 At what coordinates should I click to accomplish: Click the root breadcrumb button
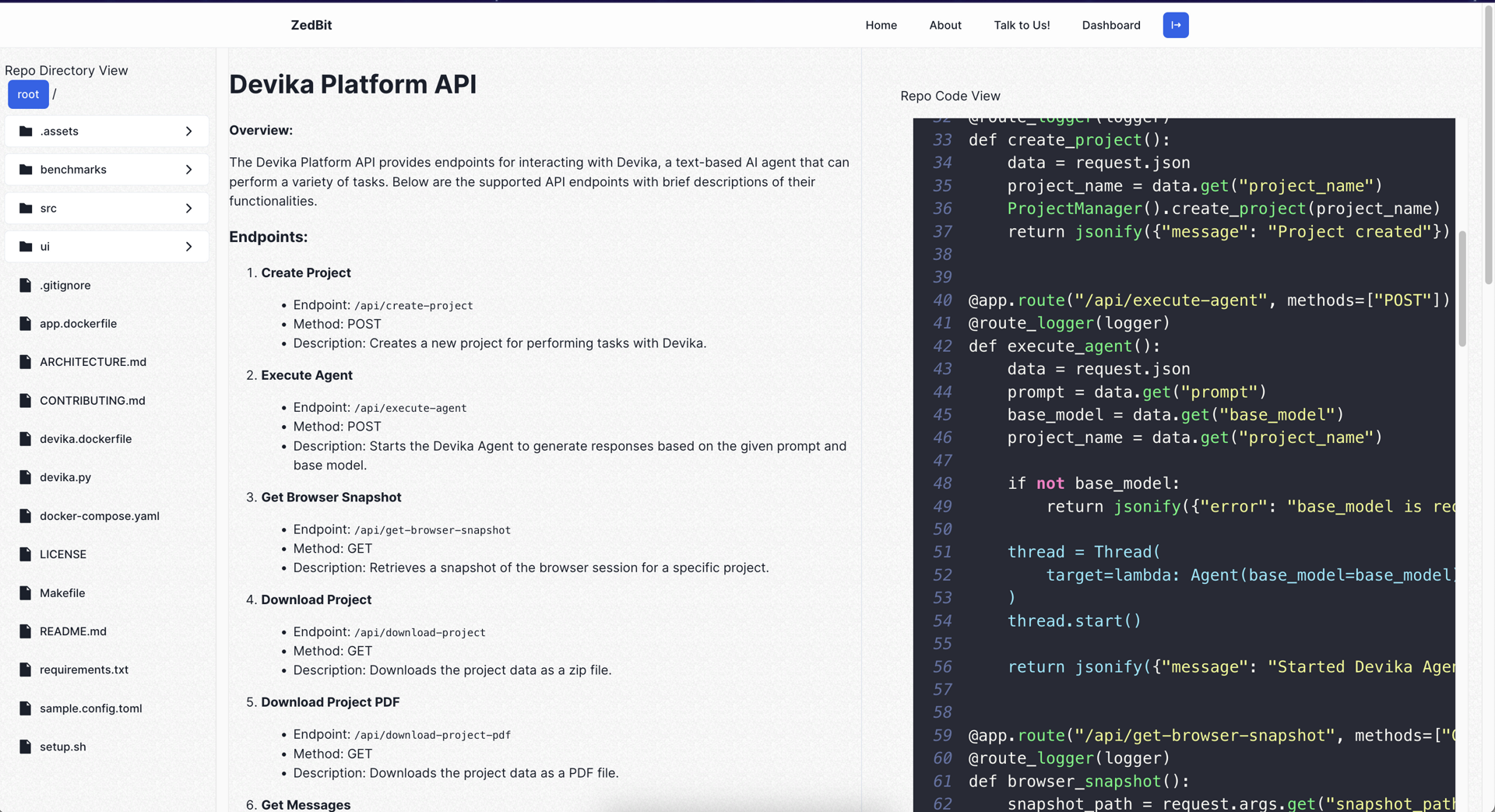pos(28,94)
